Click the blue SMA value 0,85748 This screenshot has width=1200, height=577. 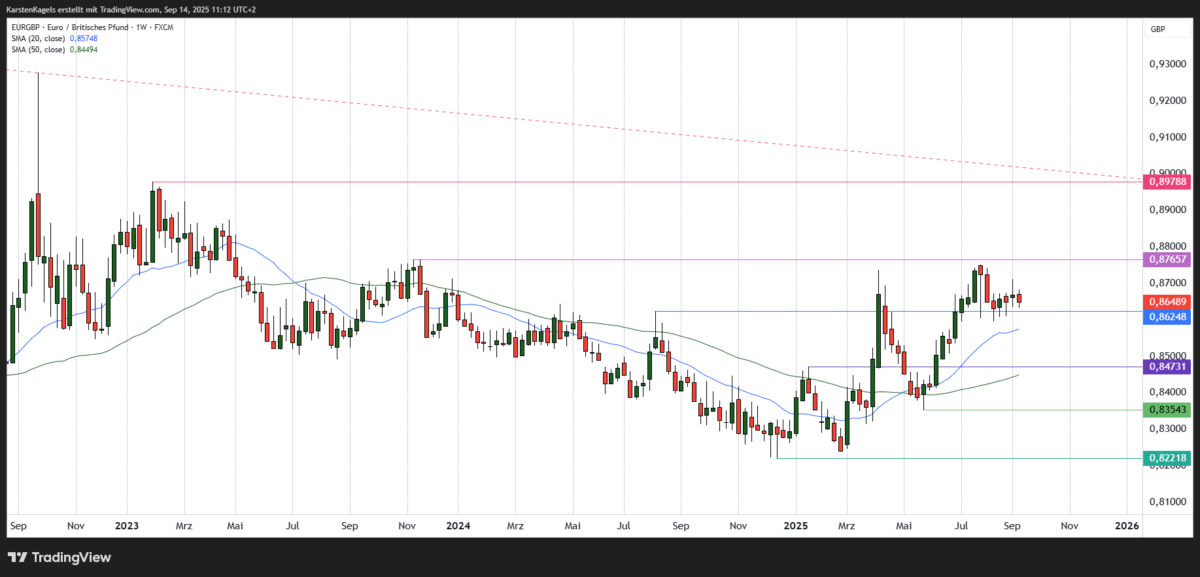click(82, 38)
